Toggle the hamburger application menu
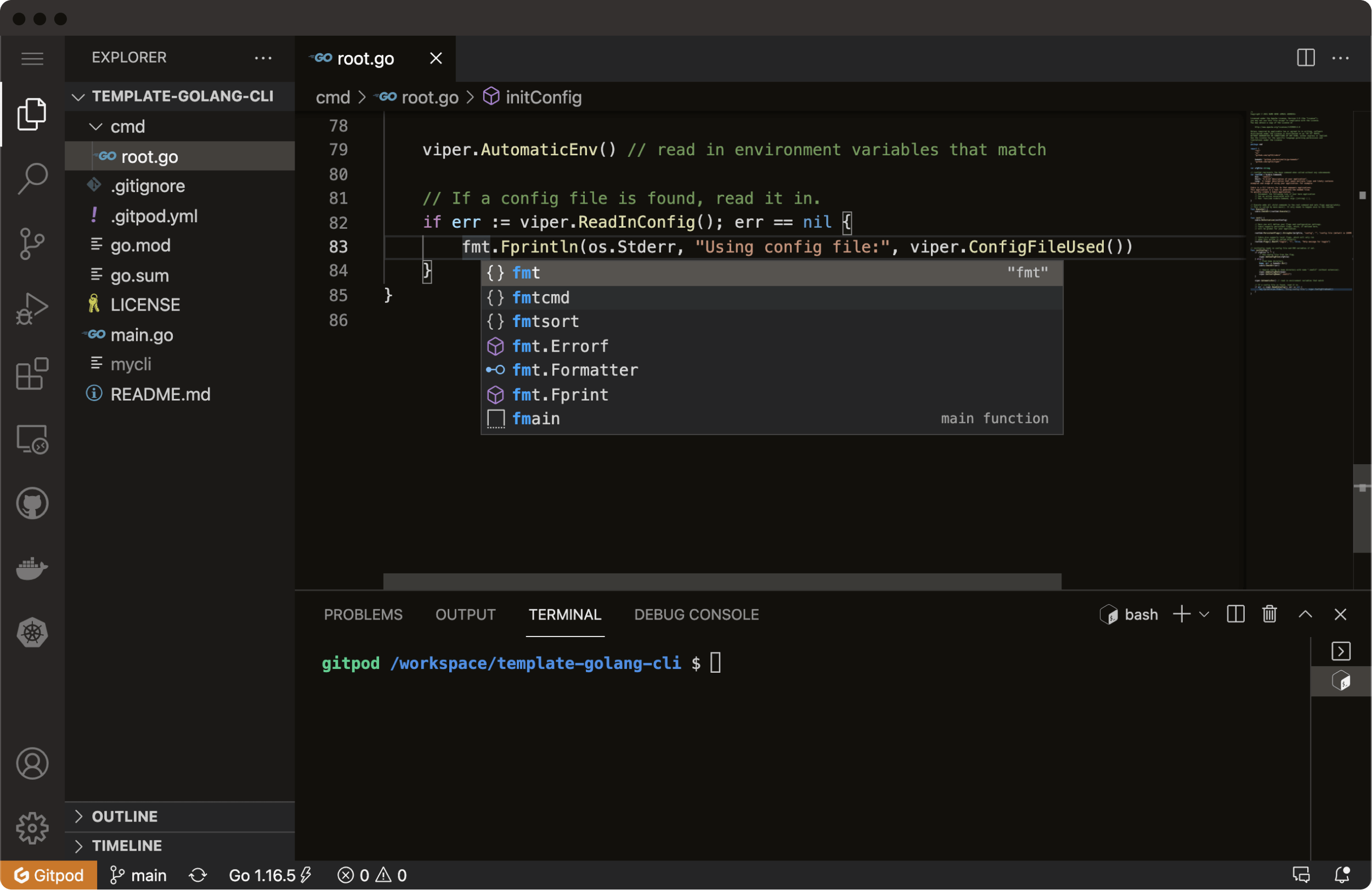1372x890 pixels. click(x=32, y=58)
